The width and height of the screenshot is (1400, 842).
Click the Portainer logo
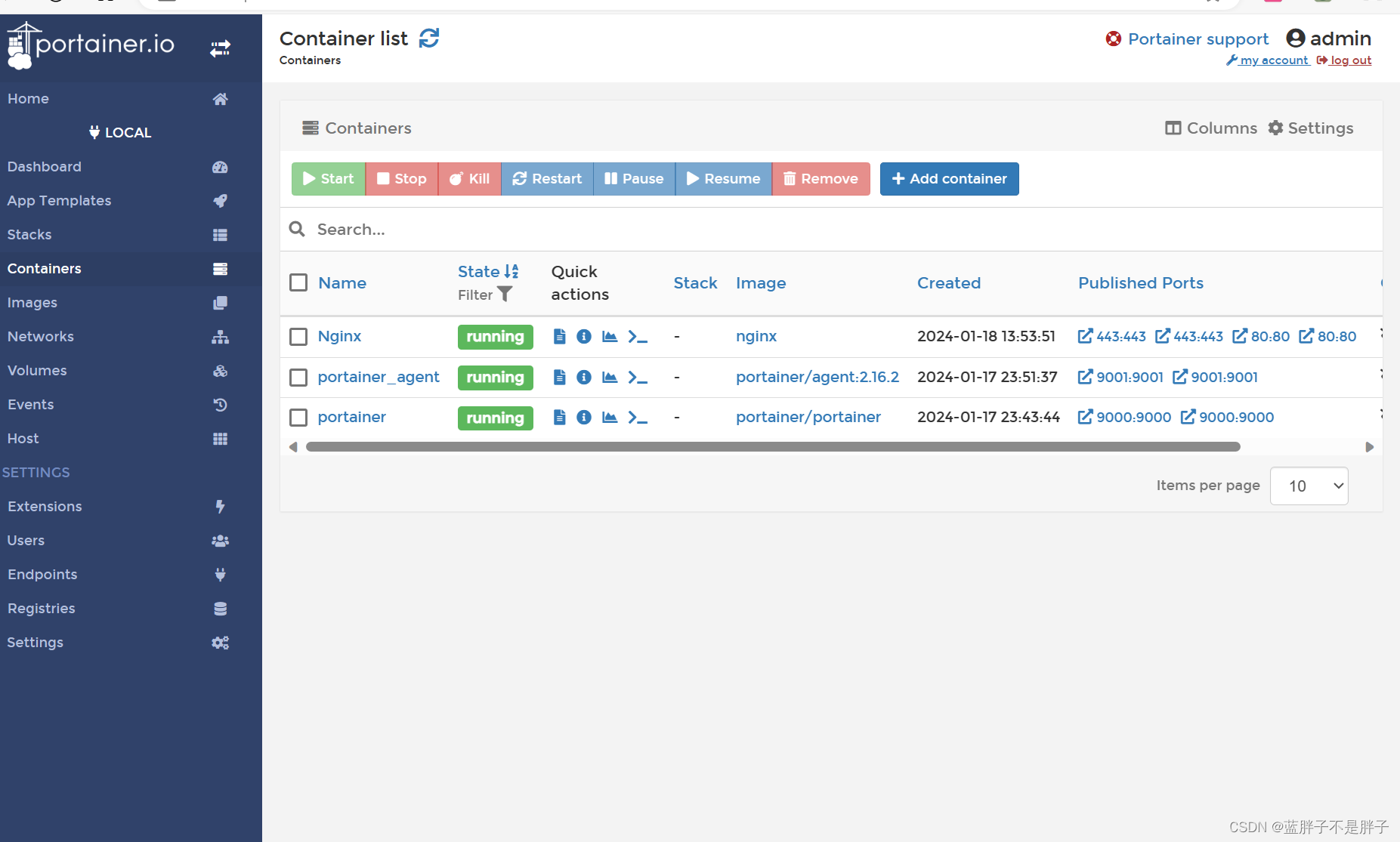91,45
